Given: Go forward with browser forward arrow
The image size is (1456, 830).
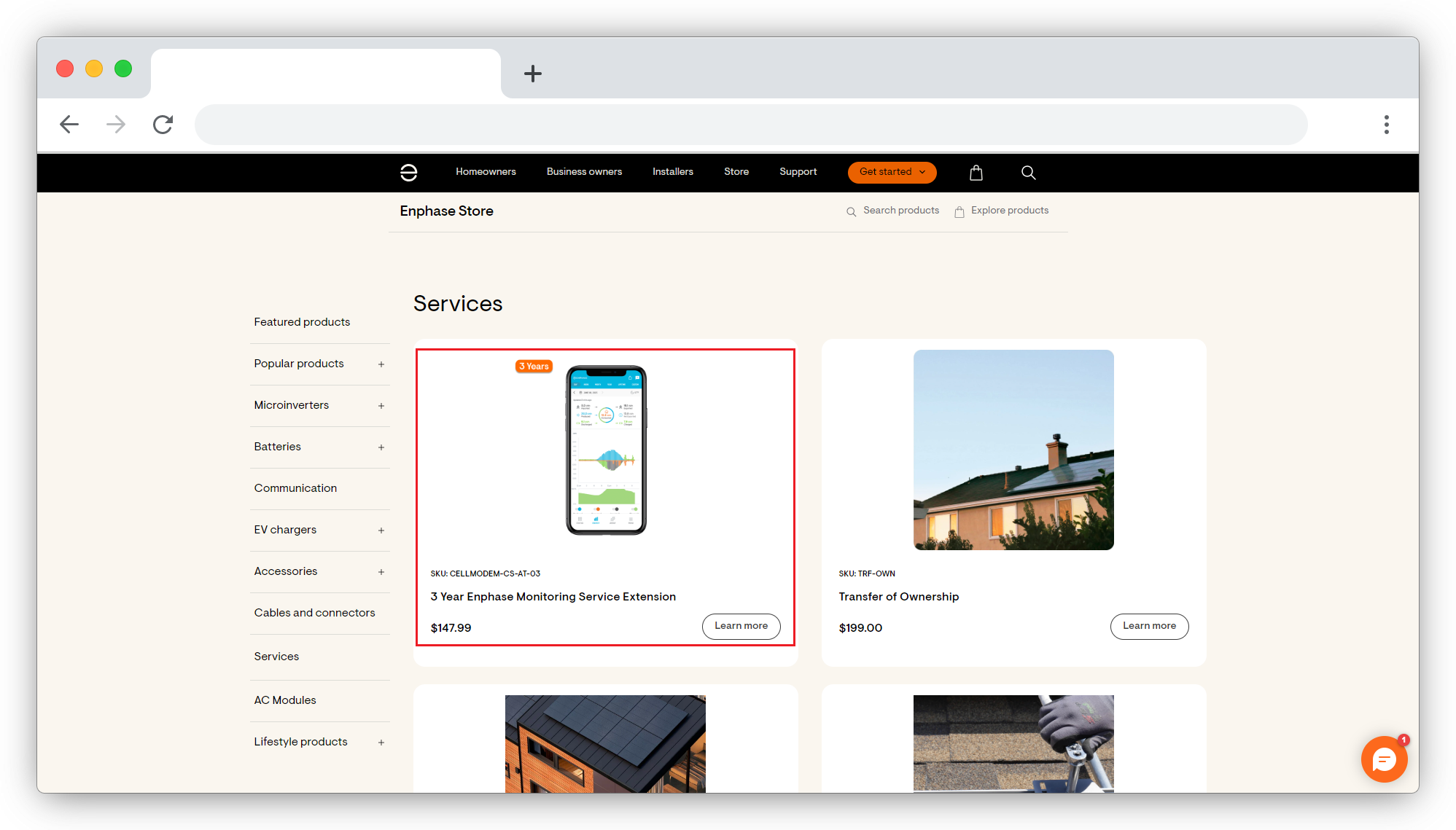Looking at the screenshot, I should point(116,125).
